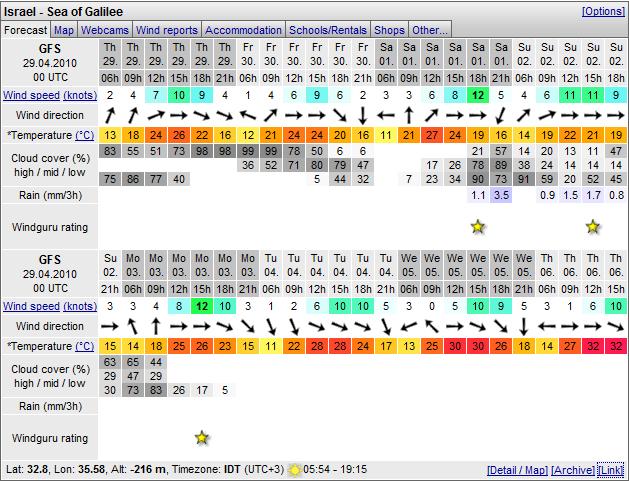Click the wind direction arrow for Sa 01. 06h
Image resolution: width=629 pixels, height=481 pixels.
click(386, 116)
